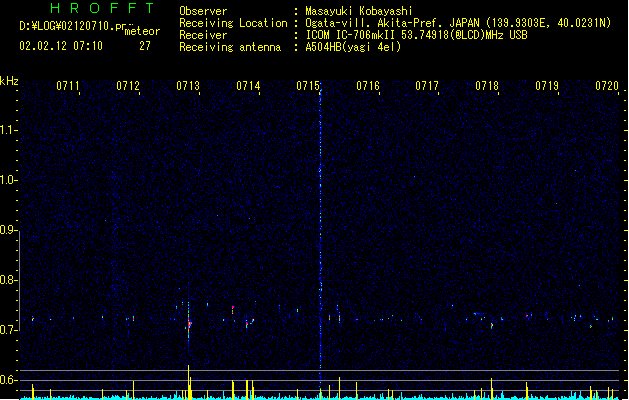Click the 0717 time marker
Screen dimensions: 629x400
[427, 86]
